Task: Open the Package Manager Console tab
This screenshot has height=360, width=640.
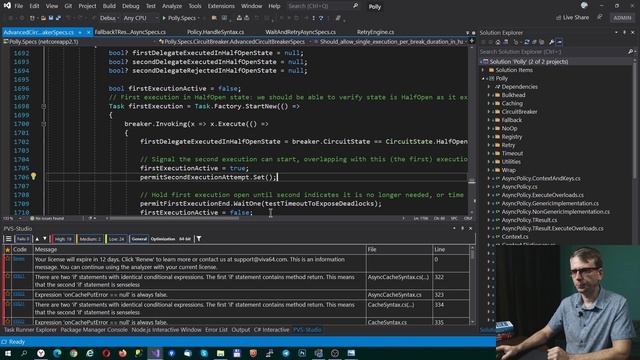Action: (x=94, y=330)
